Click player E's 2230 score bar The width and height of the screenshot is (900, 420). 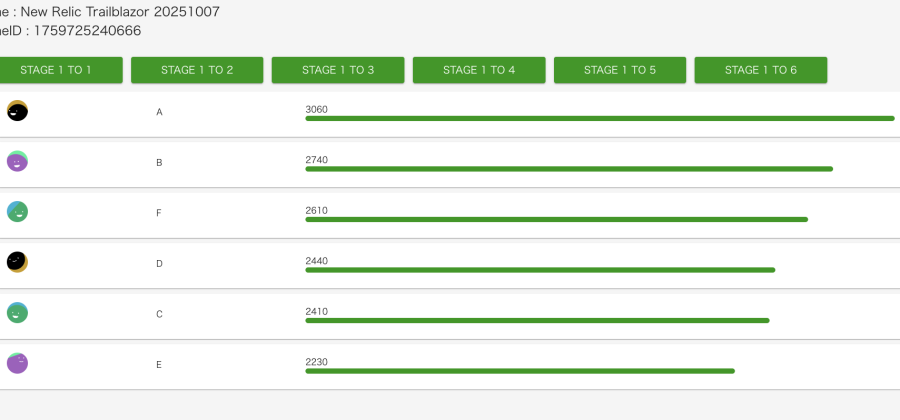pyautogui.click(x=519, y=371)
